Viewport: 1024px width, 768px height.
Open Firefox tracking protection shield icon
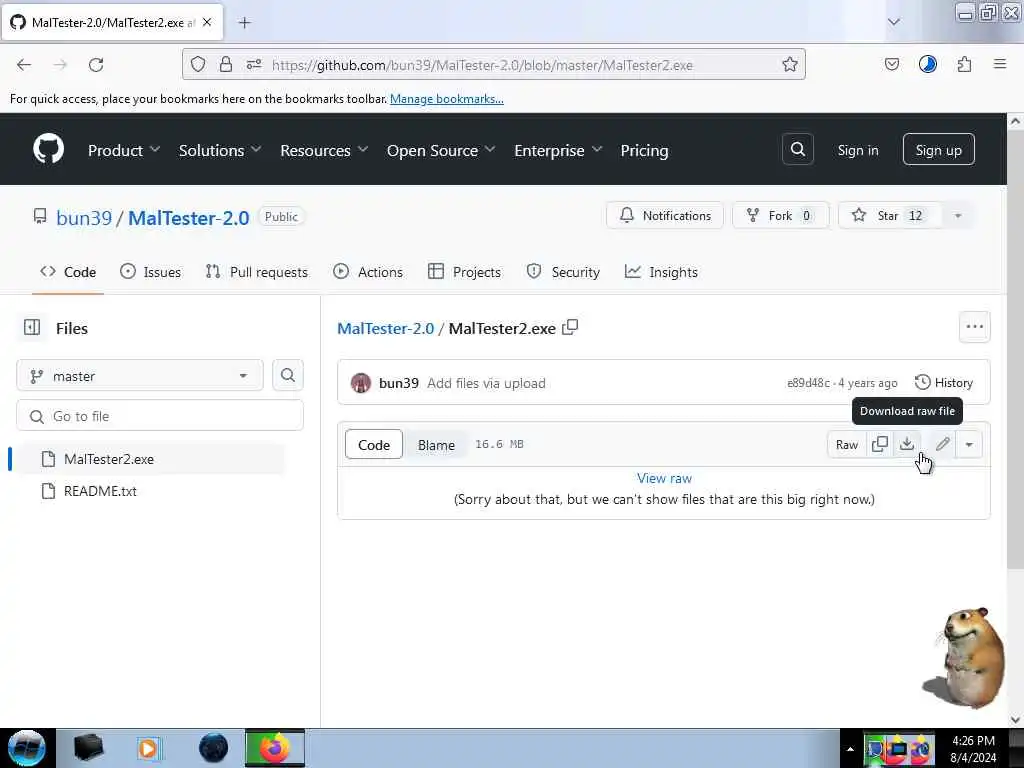point(198,64)
